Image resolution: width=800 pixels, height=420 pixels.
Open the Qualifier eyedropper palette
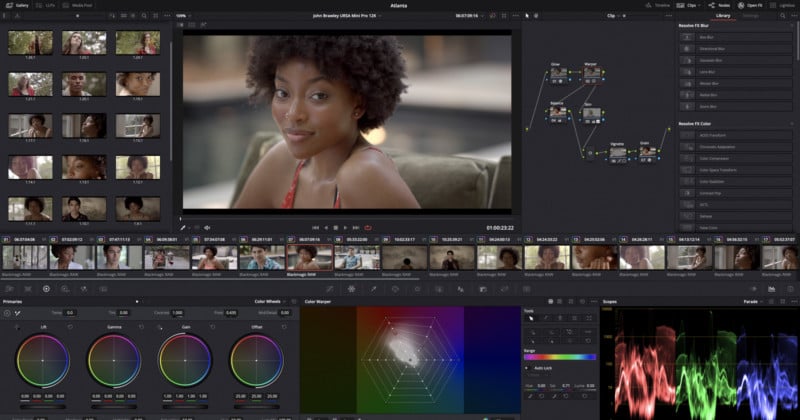point(373,289)
